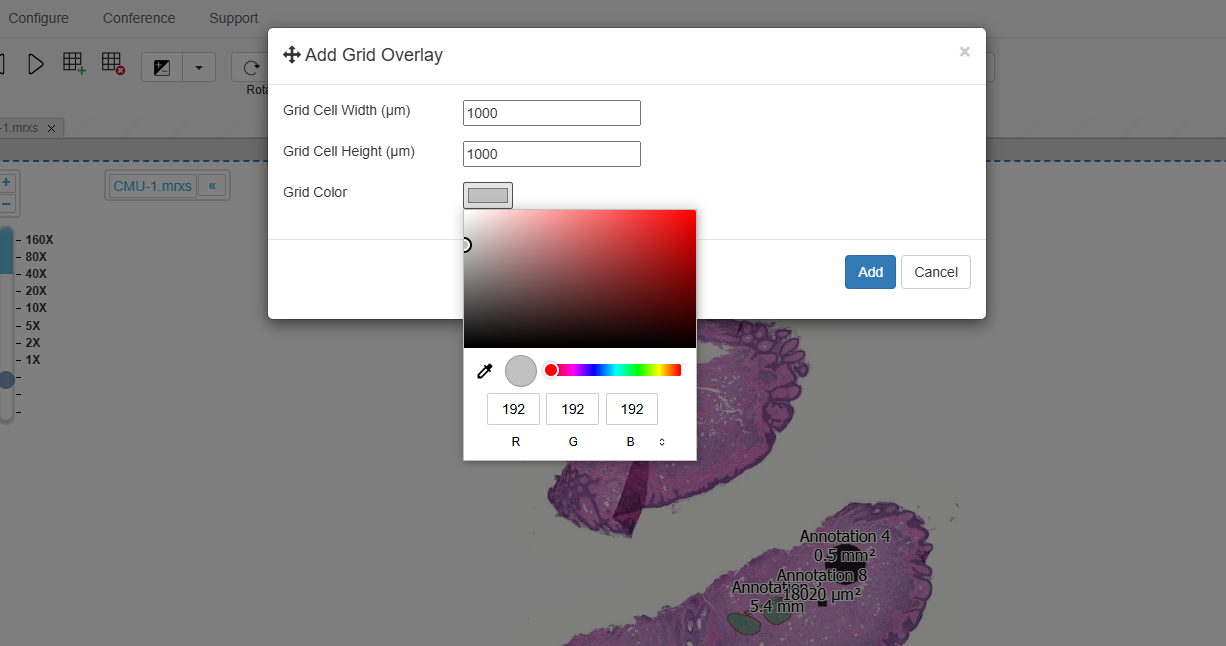The width and height of the screenshot is (1226, 646).
Task: Close the Add Grid Overlay dialog
Action: [964, 52]
